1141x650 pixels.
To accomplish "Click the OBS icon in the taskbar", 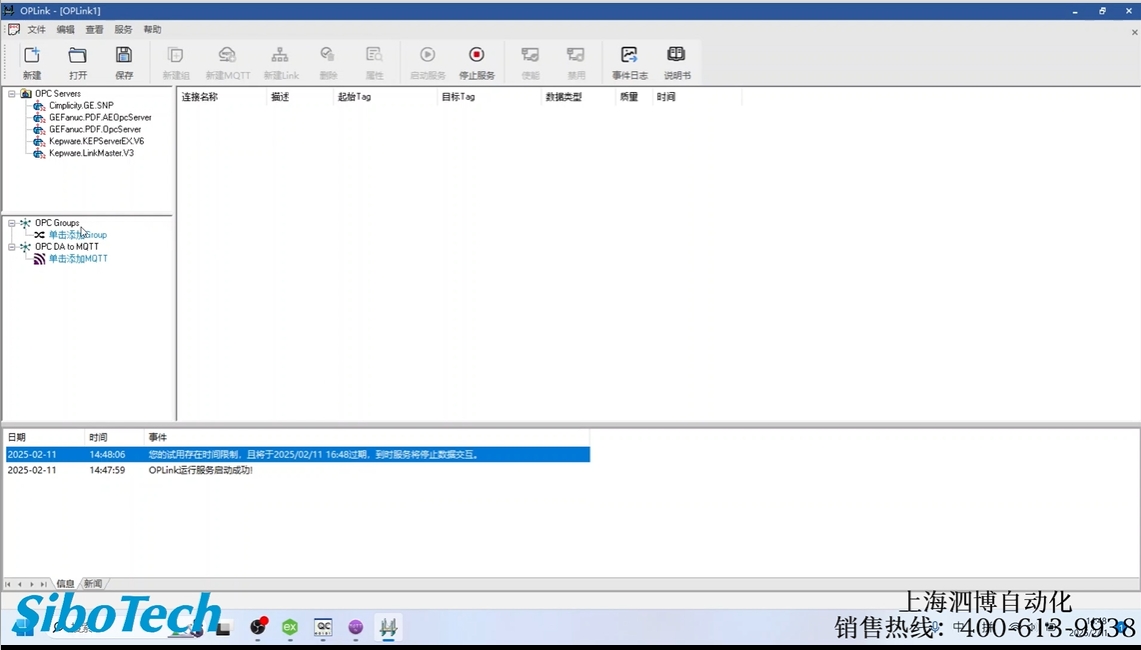I will coord(257,627).
